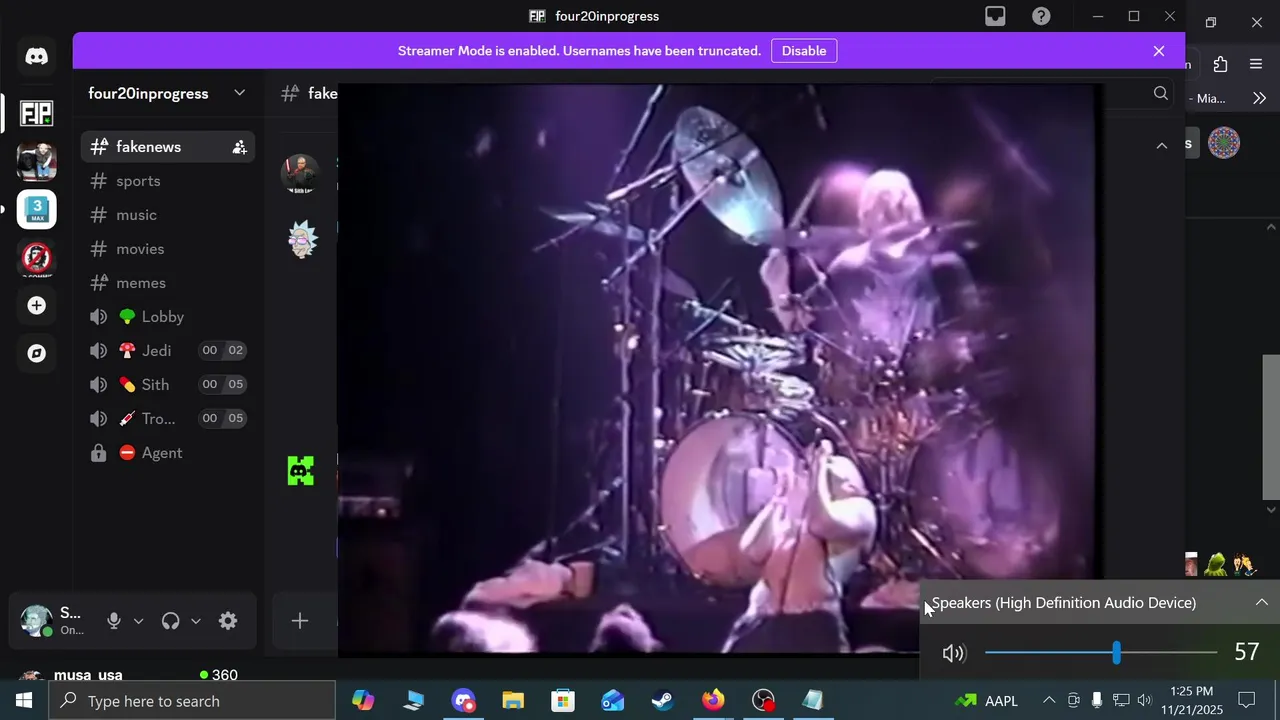Open output device options arrow beside the headphones
Screen dimensions: 1280x720
tap(196, 621)
